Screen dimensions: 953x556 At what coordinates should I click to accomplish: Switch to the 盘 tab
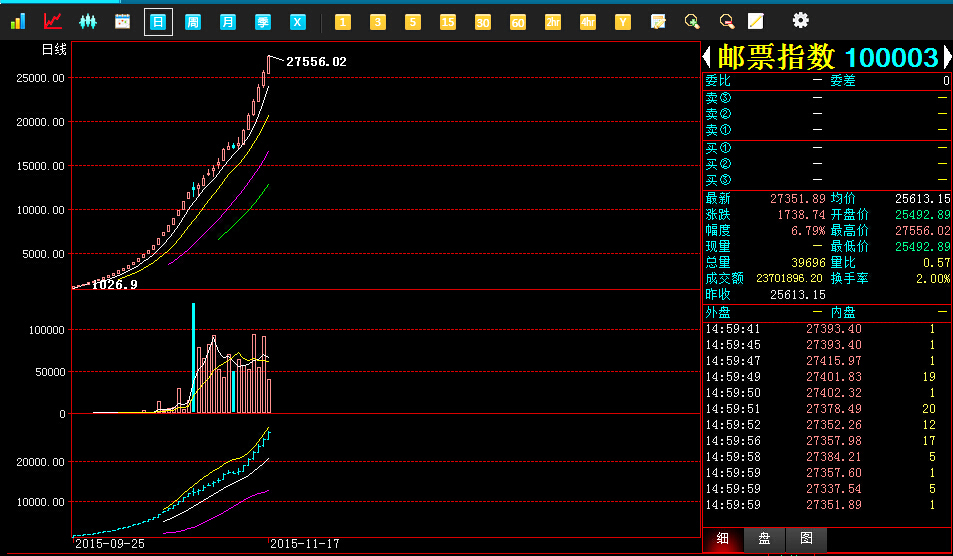(x=764, y=539)
